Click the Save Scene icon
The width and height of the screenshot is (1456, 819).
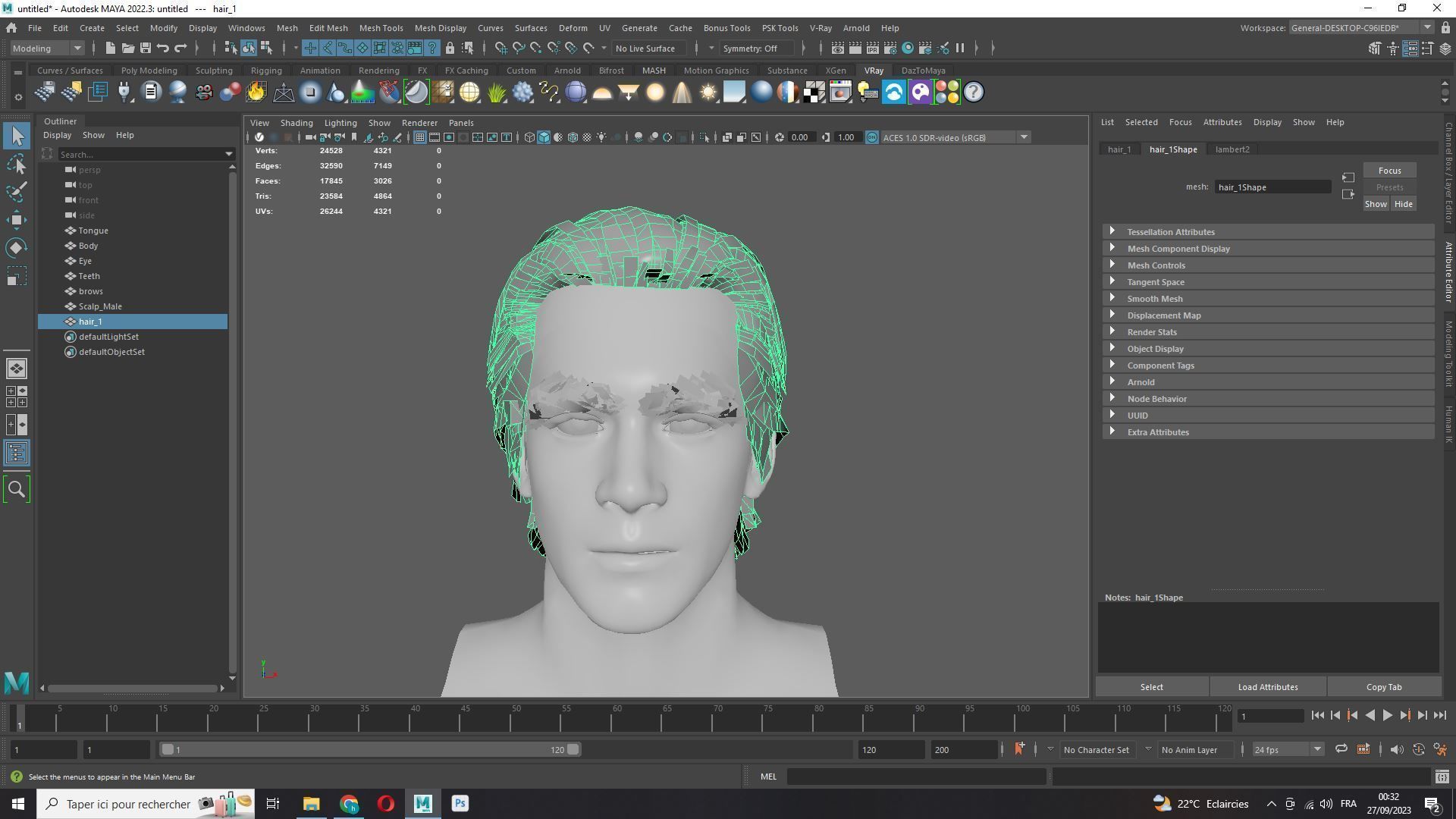[x=145, y=49]
